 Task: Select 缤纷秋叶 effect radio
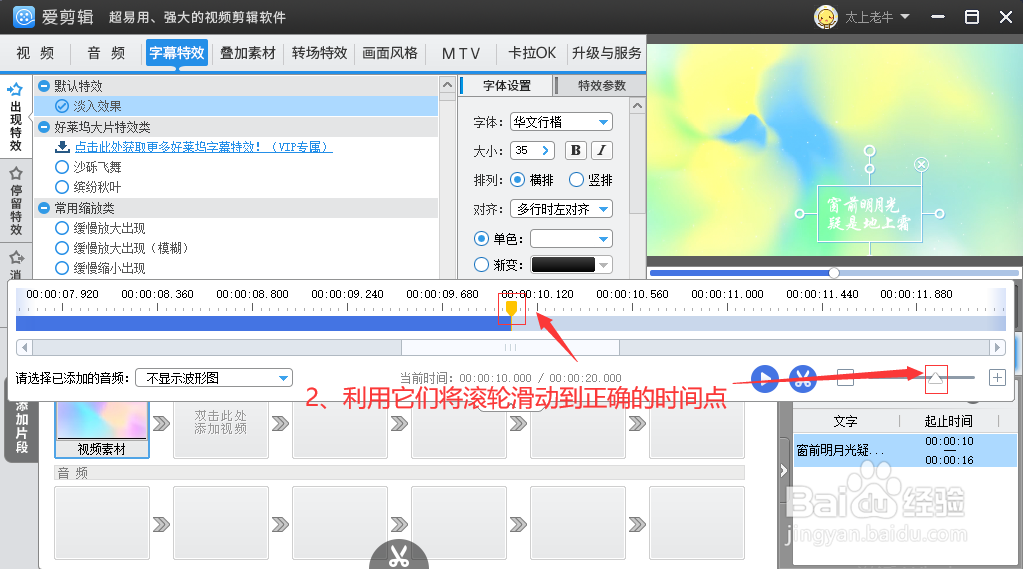pyautogui.click(x=62, y=187)
